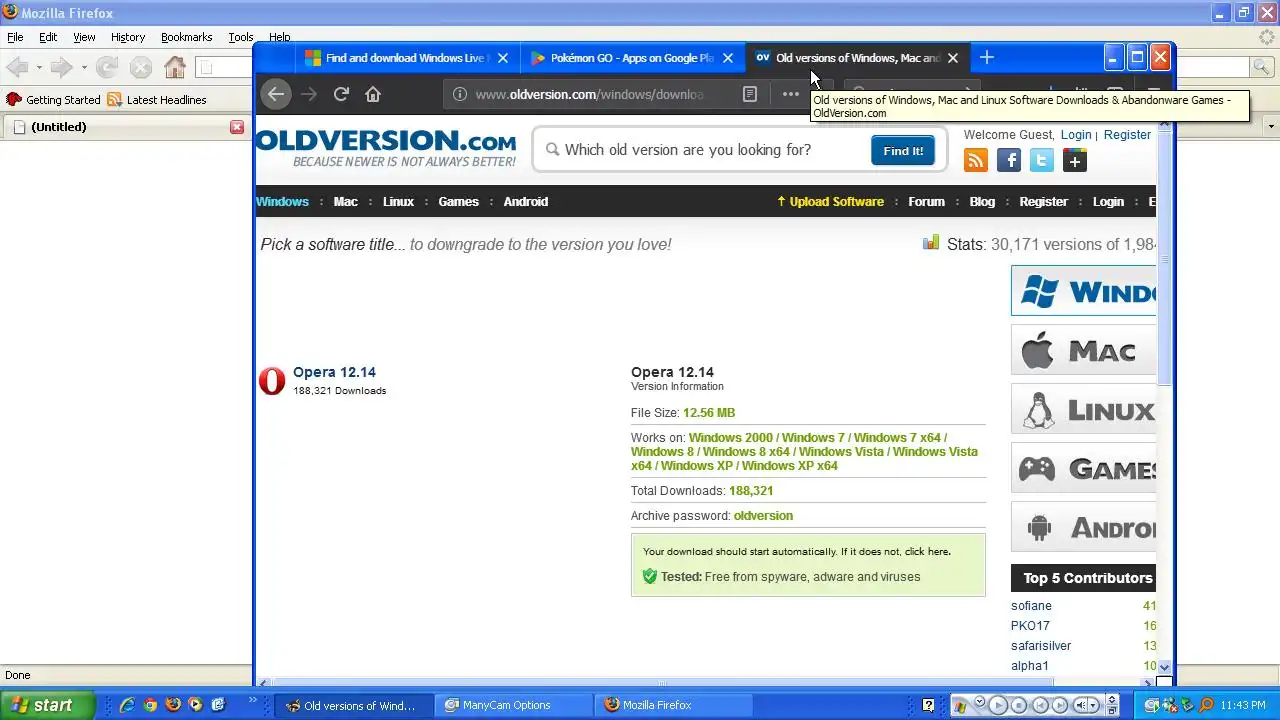
Task: Show site information for oldversion.com
Action: coord(460,94)
